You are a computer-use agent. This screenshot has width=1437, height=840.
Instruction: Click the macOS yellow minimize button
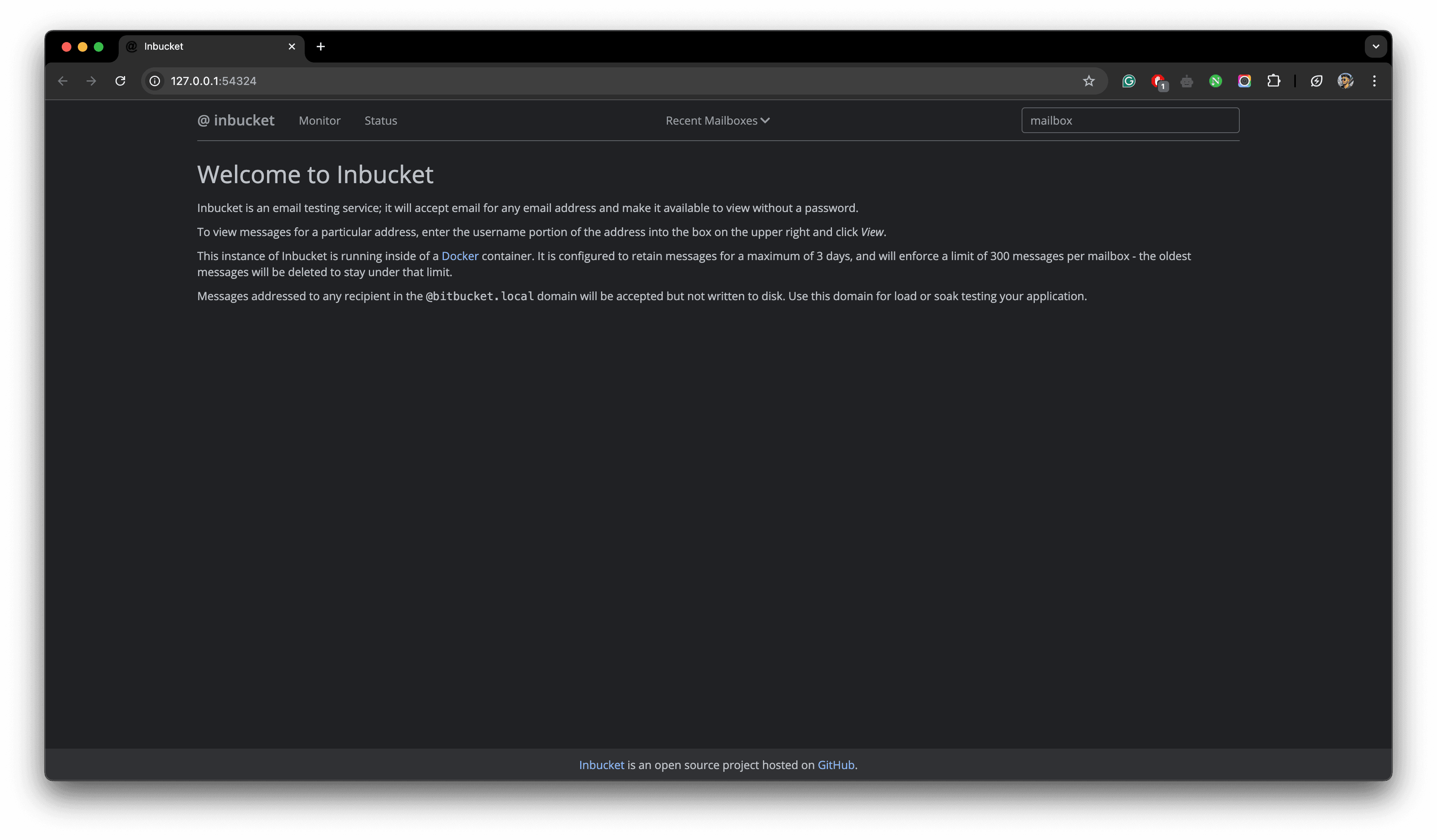pyautogui.click(x=83, y=47)
